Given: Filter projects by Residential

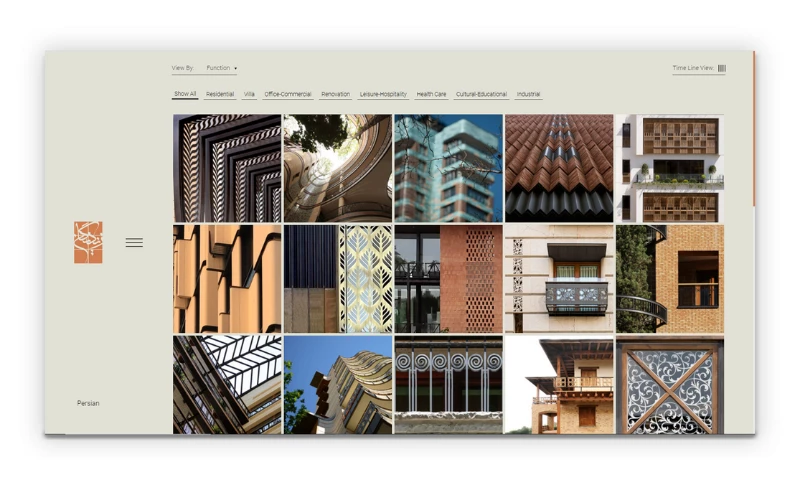Looking at the screenshot, I should tap(220, 95).
